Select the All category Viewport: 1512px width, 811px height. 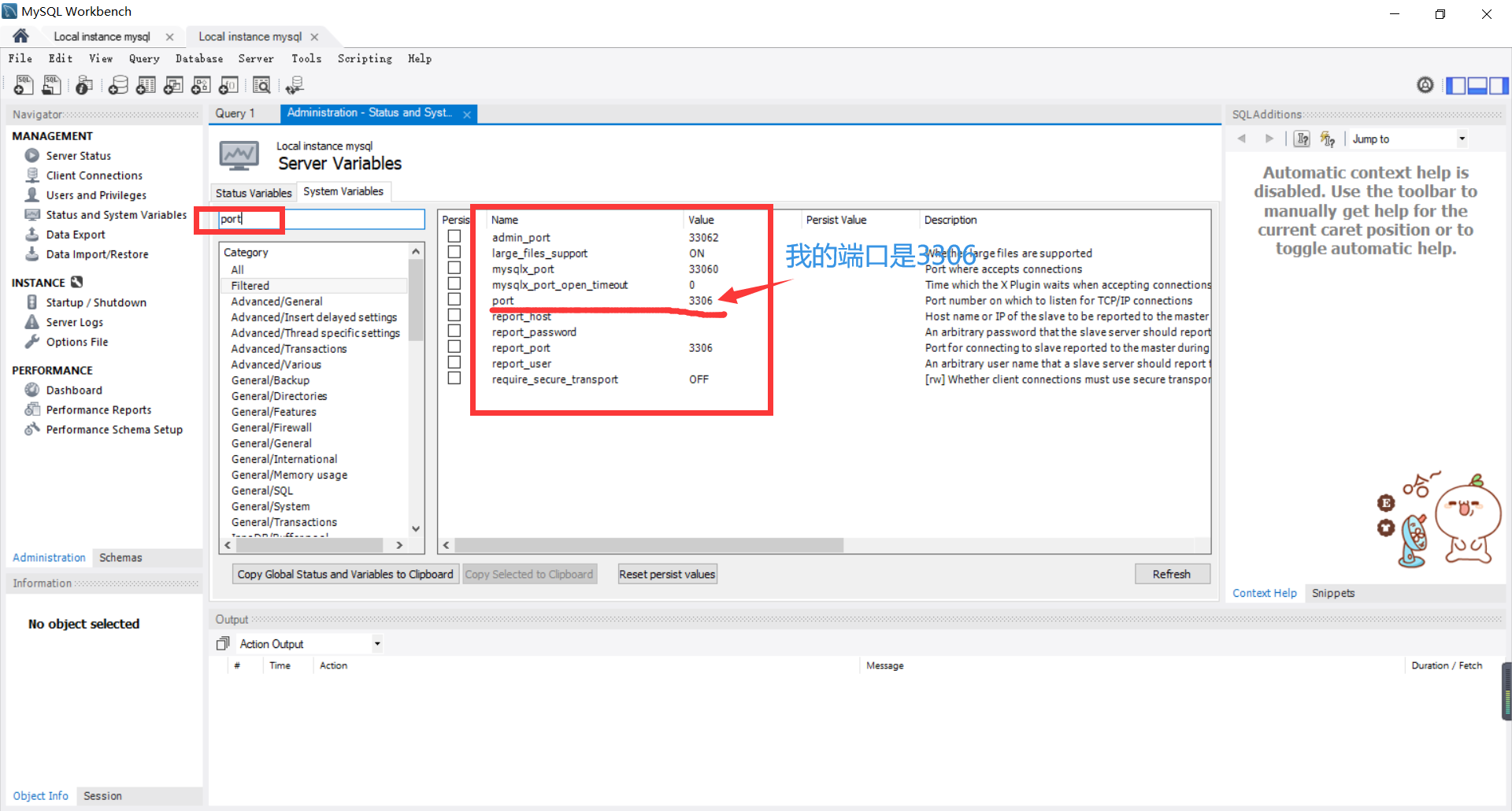point(237,270)
